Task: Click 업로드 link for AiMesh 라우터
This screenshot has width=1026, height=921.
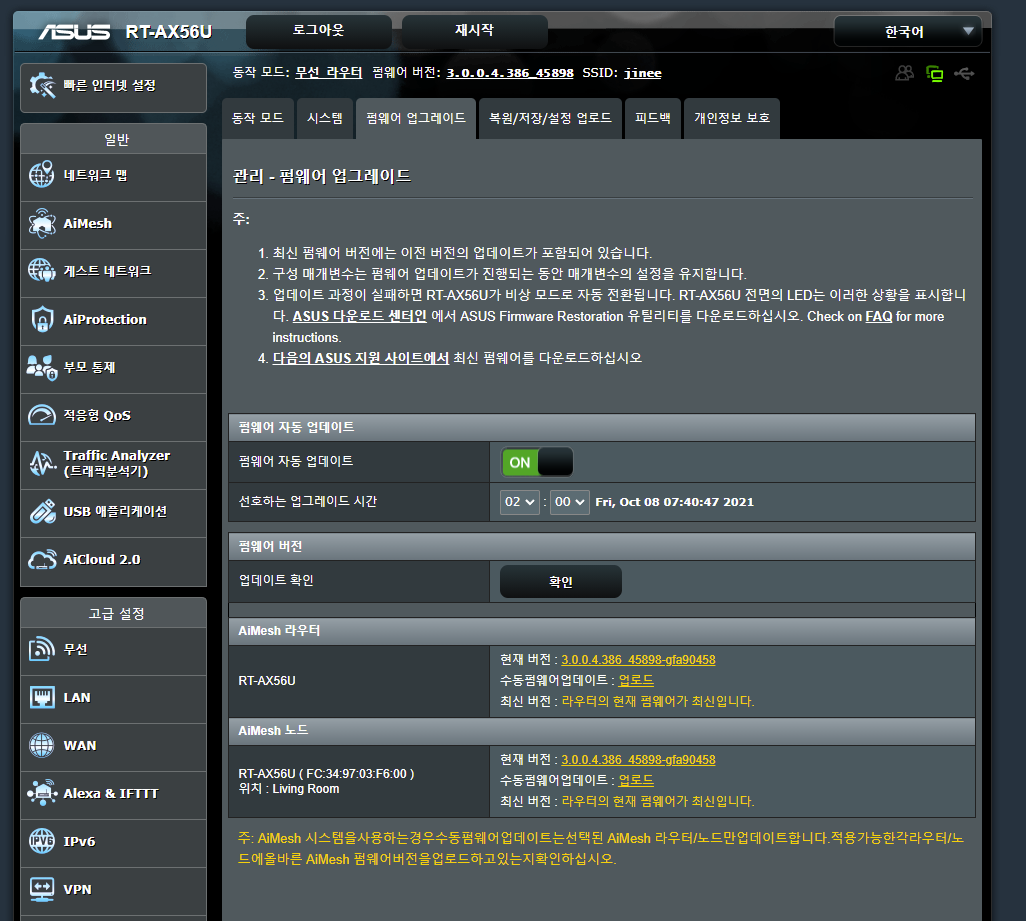Action: point(636,680)
